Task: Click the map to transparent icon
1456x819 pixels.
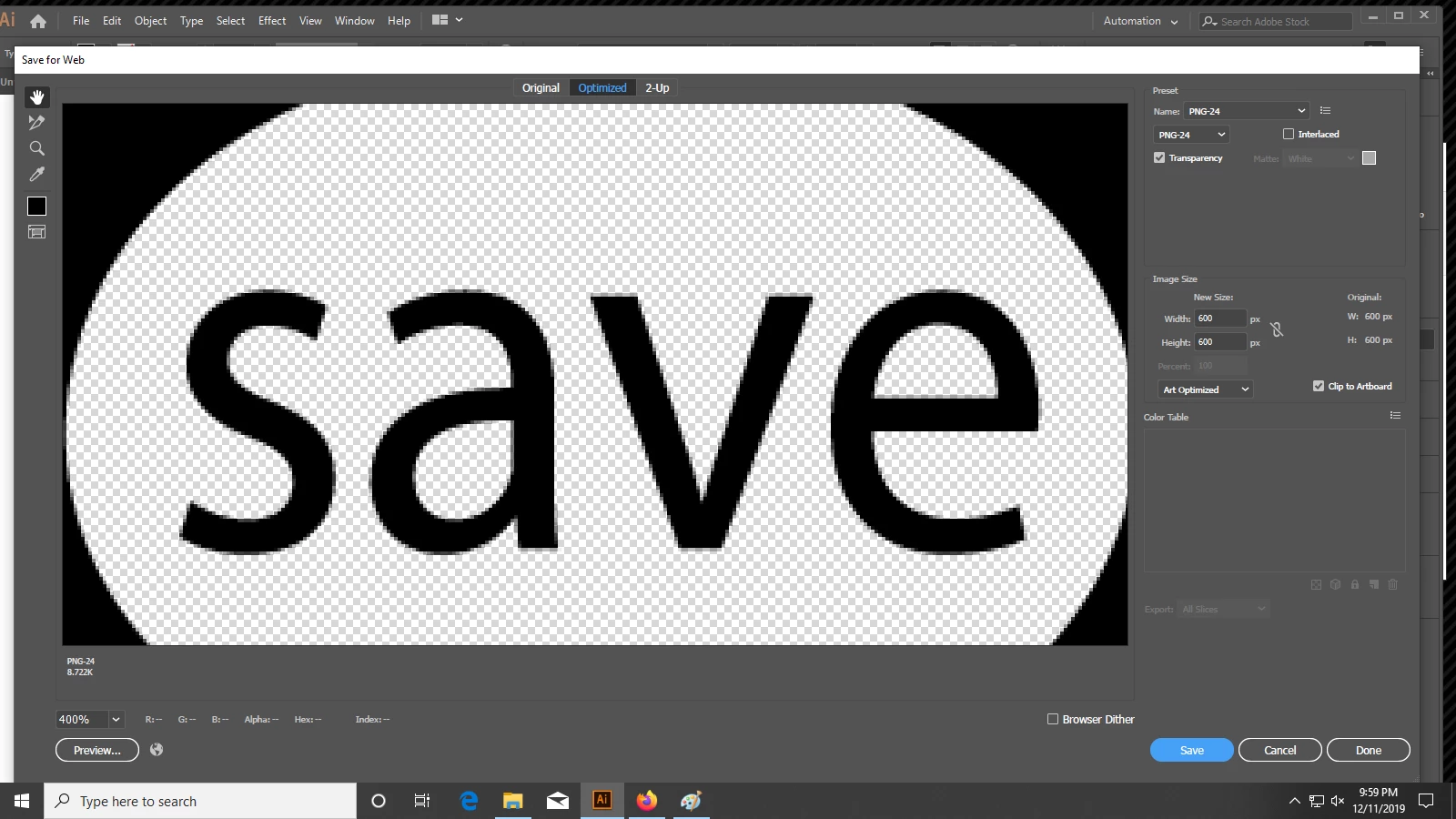Action: tap(1316, 584)
